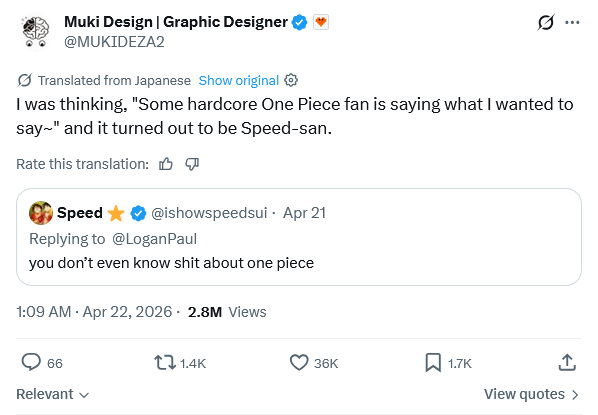Rate translation with thumbs down
The height and width of the screenshot is (415, 598).
(x=192, y=164)
